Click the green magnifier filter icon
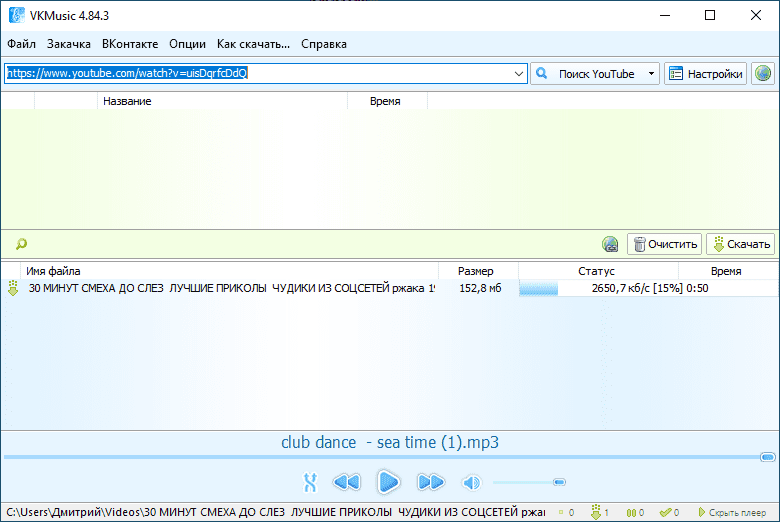 21,244
